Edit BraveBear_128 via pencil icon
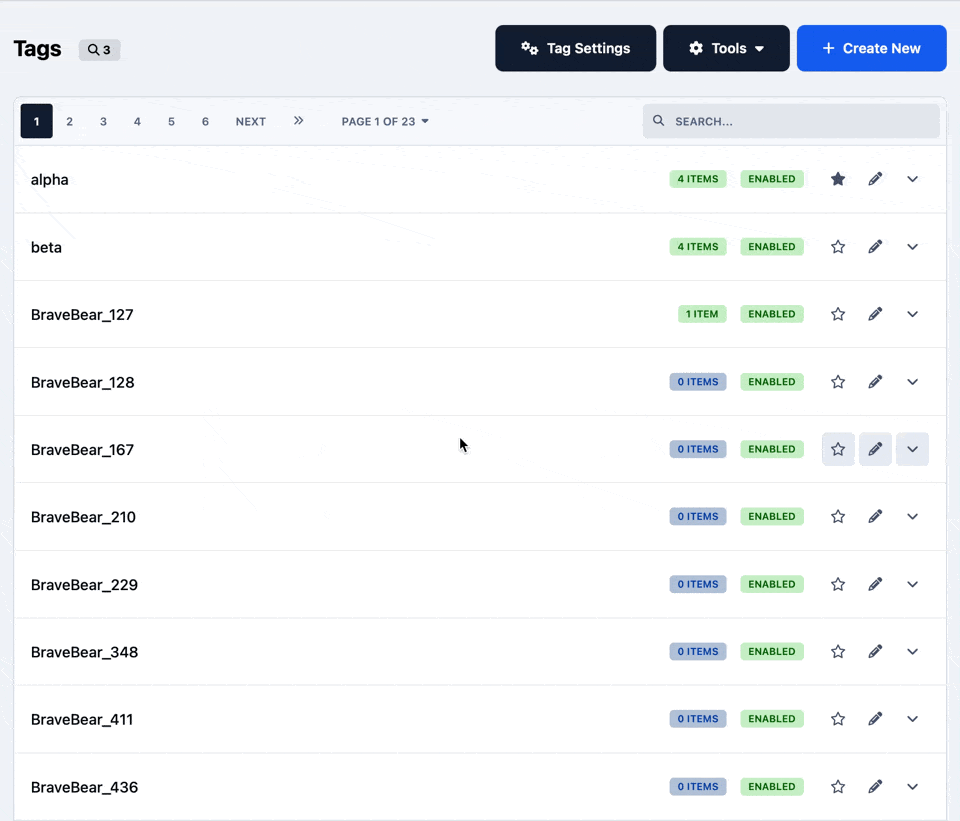 tap(876, 382)
